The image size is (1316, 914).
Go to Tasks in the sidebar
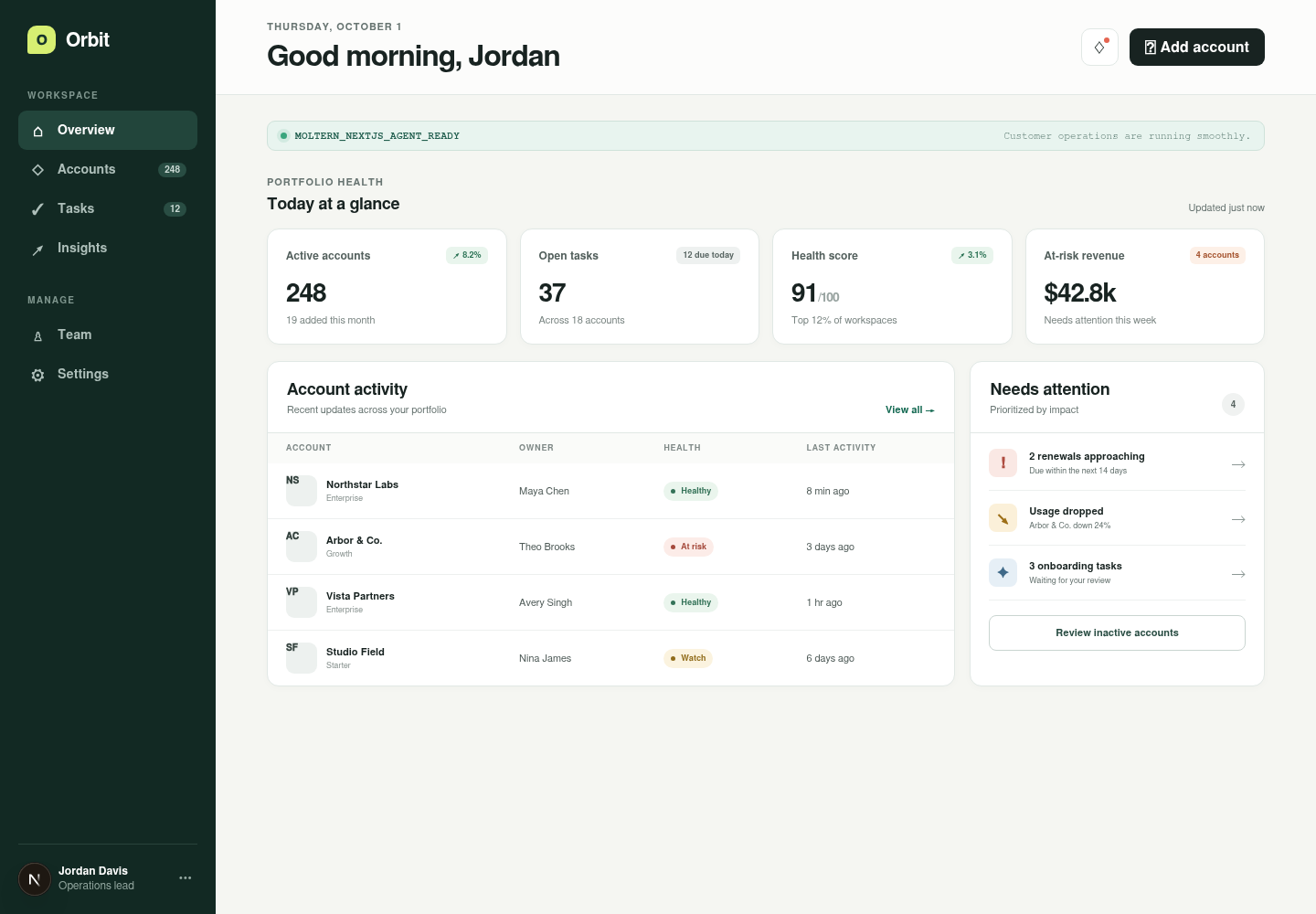pos(108,208)
